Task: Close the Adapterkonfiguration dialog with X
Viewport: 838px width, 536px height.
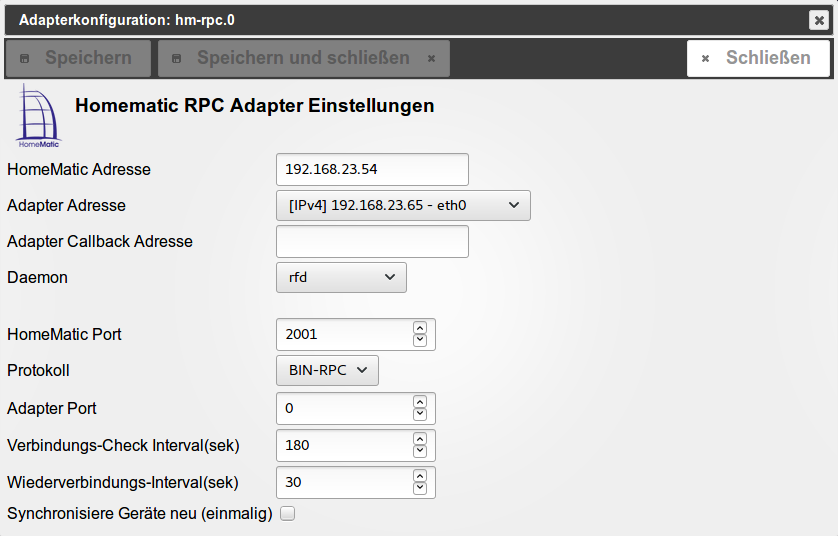Action: [x=818, y=20]
